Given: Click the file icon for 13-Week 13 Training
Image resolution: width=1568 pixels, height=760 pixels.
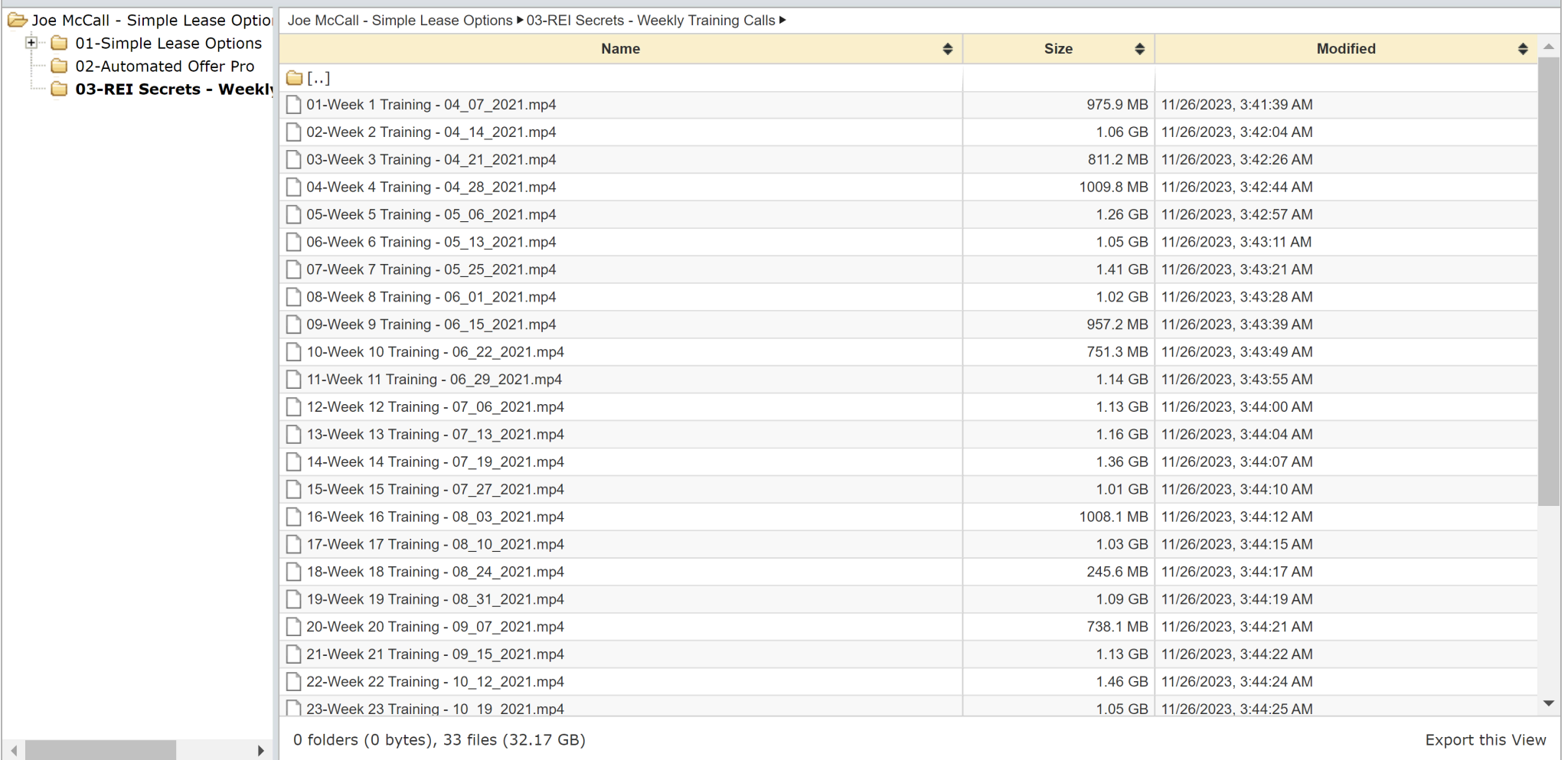Looking at the screenshot, I should pyautogui.click(x=293, y=435).
